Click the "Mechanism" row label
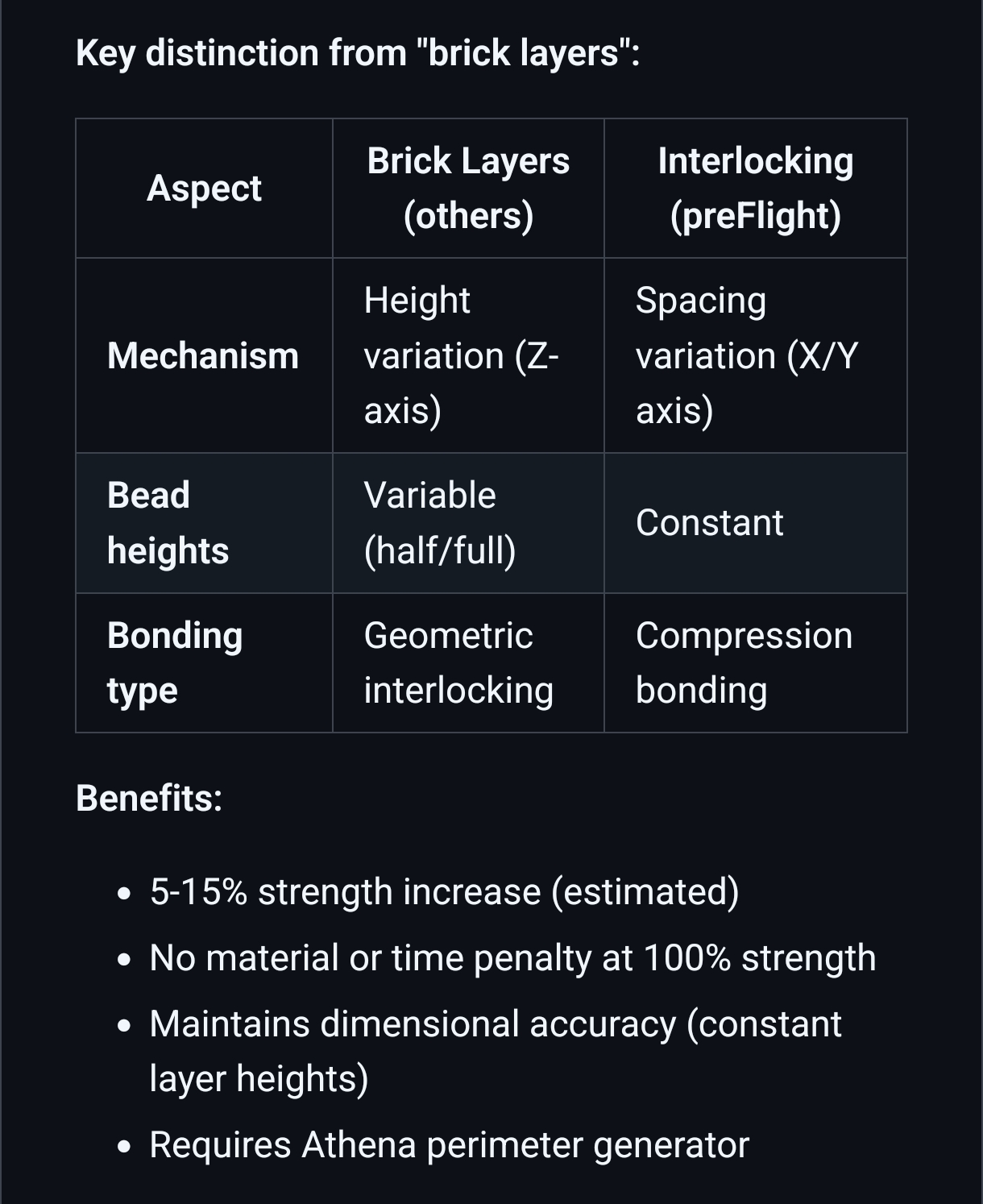This screenshot has width=983, height=1204. pyautogui.click(x=203, y=355)
